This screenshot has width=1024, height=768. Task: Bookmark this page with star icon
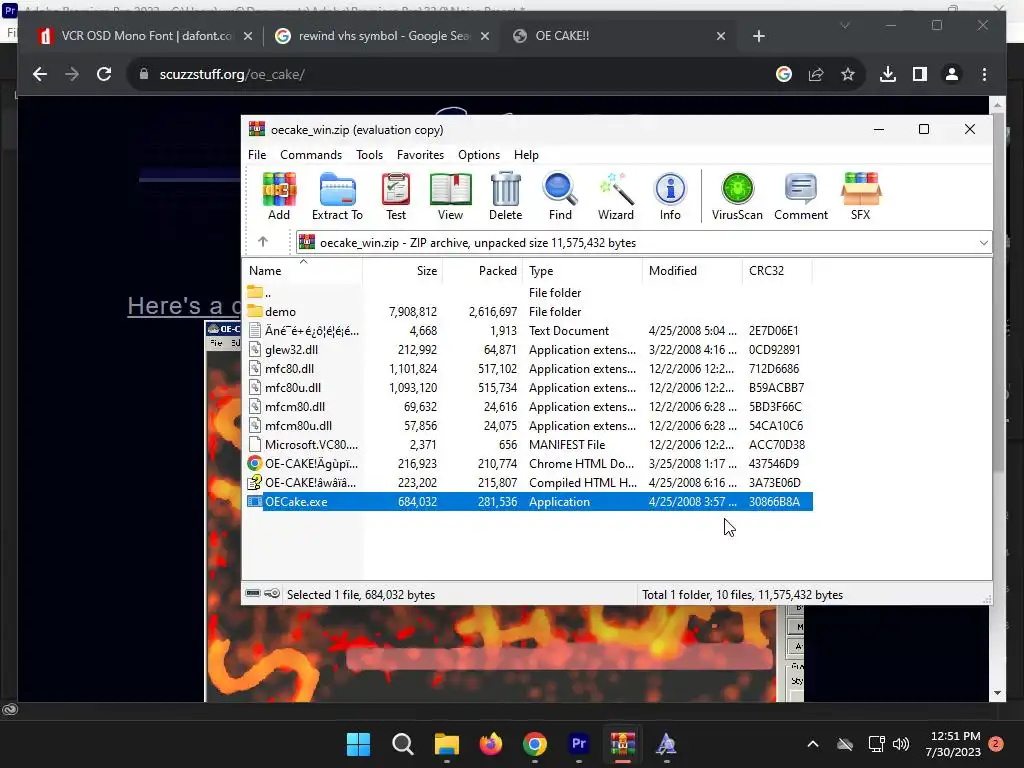[848, 74]
